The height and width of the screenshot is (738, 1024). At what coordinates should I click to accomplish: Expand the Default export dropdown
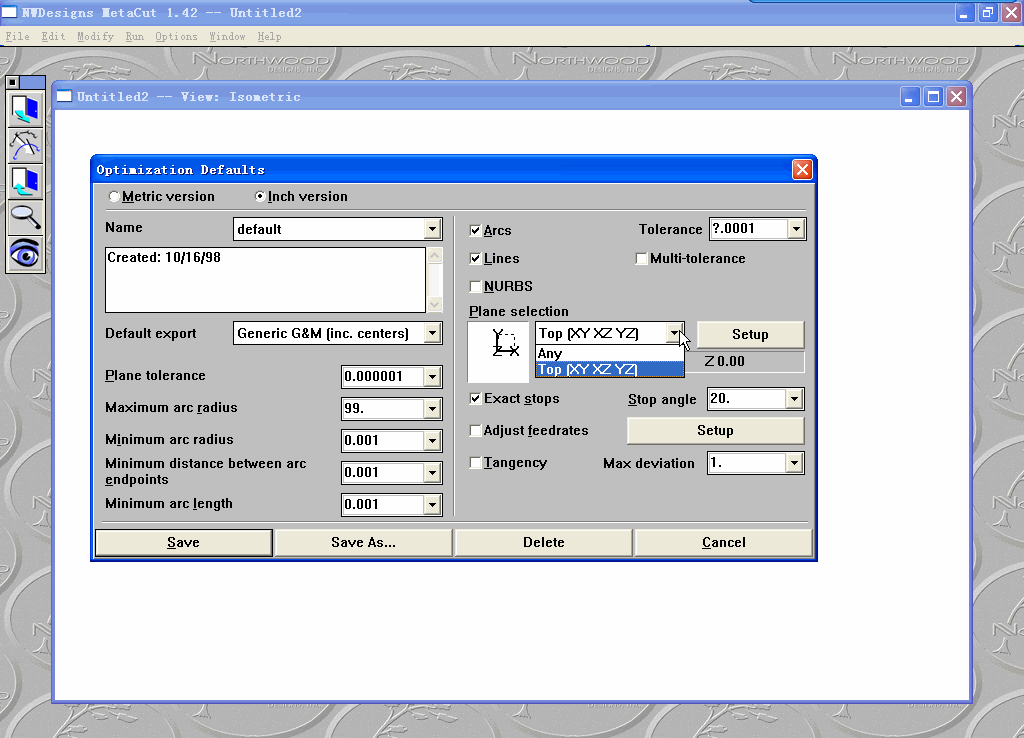(x=432, y=333)
